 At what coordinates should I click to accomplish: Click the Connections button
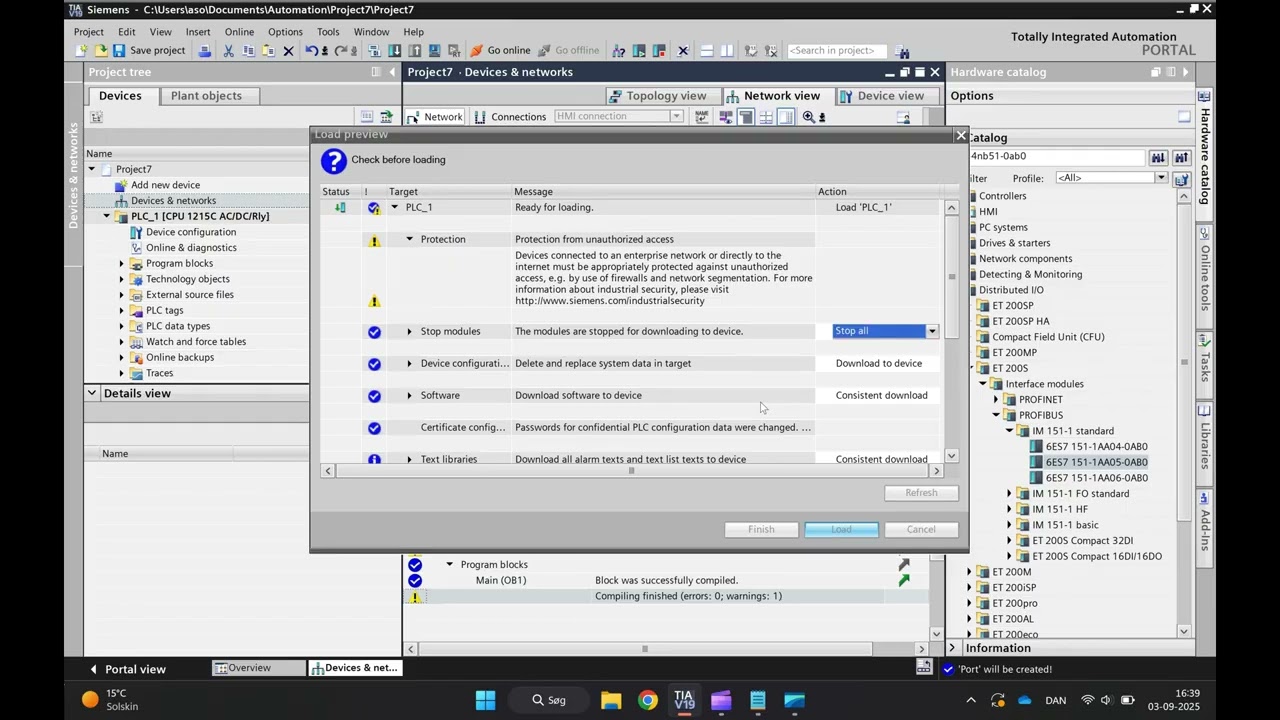click(x=510, y=117)
